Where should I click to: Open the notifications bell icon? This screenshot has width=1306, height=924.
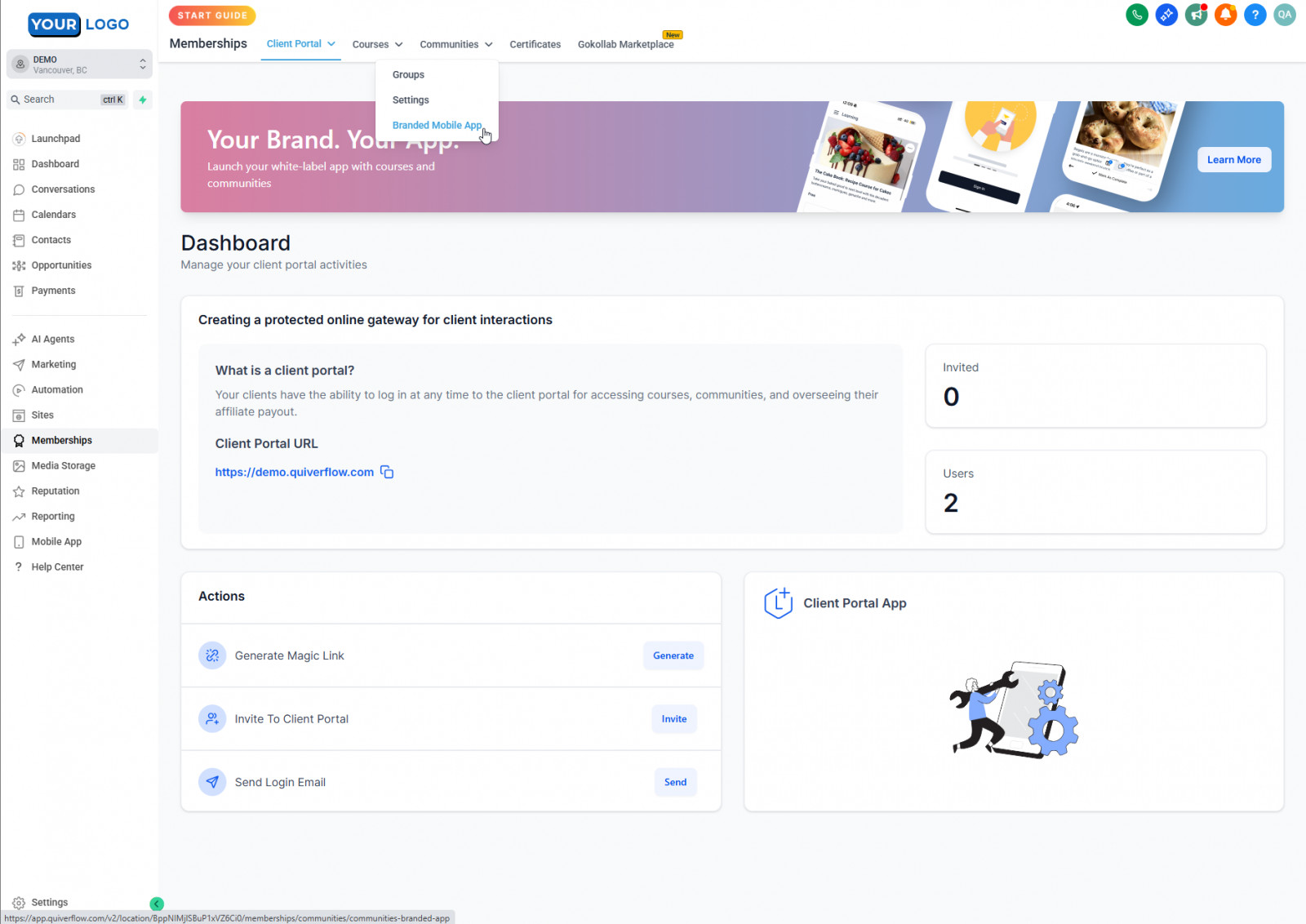[x=1225, y=15]
